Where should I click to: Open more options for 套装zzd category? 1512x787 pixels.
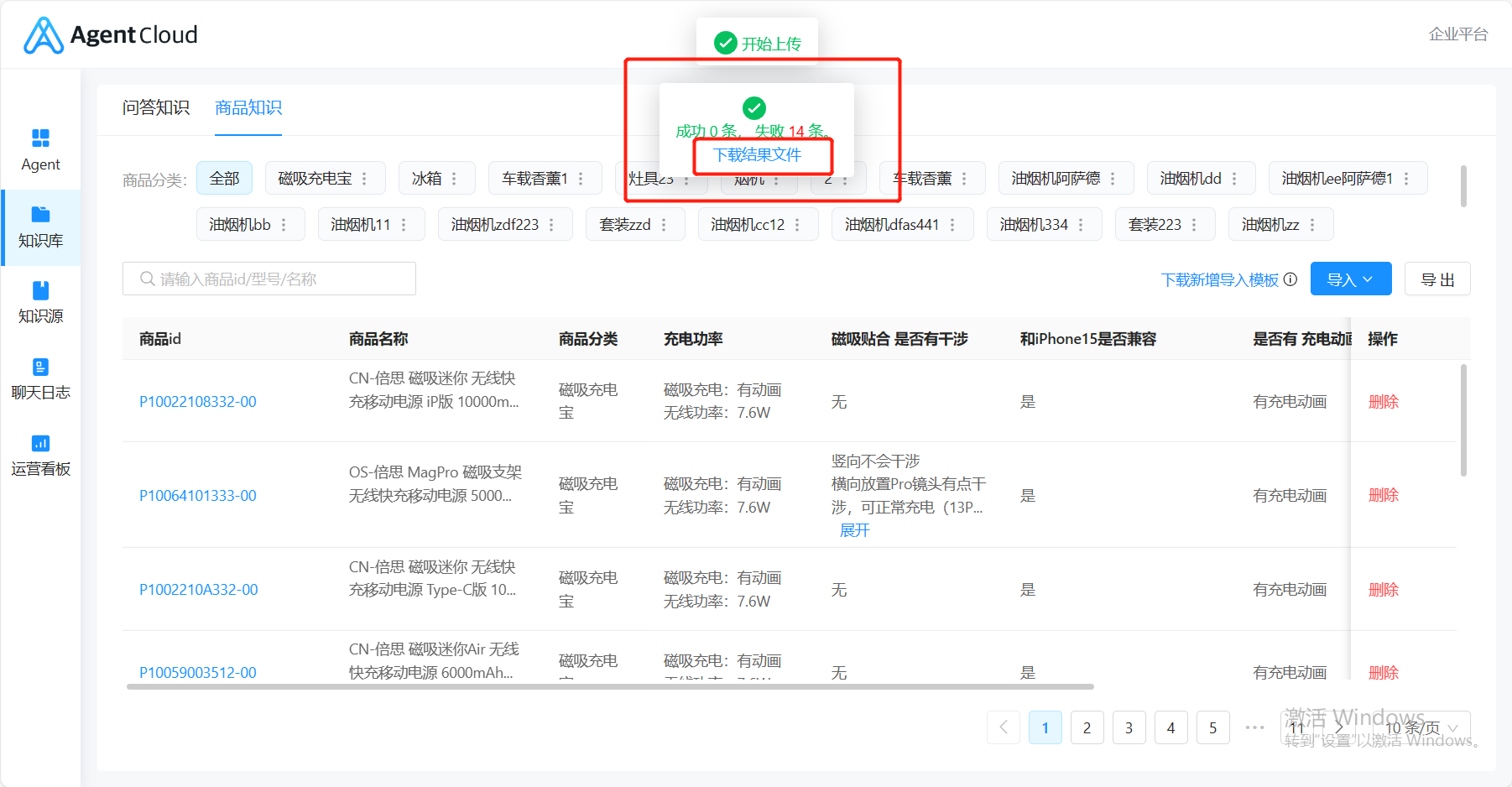[664, 225]
